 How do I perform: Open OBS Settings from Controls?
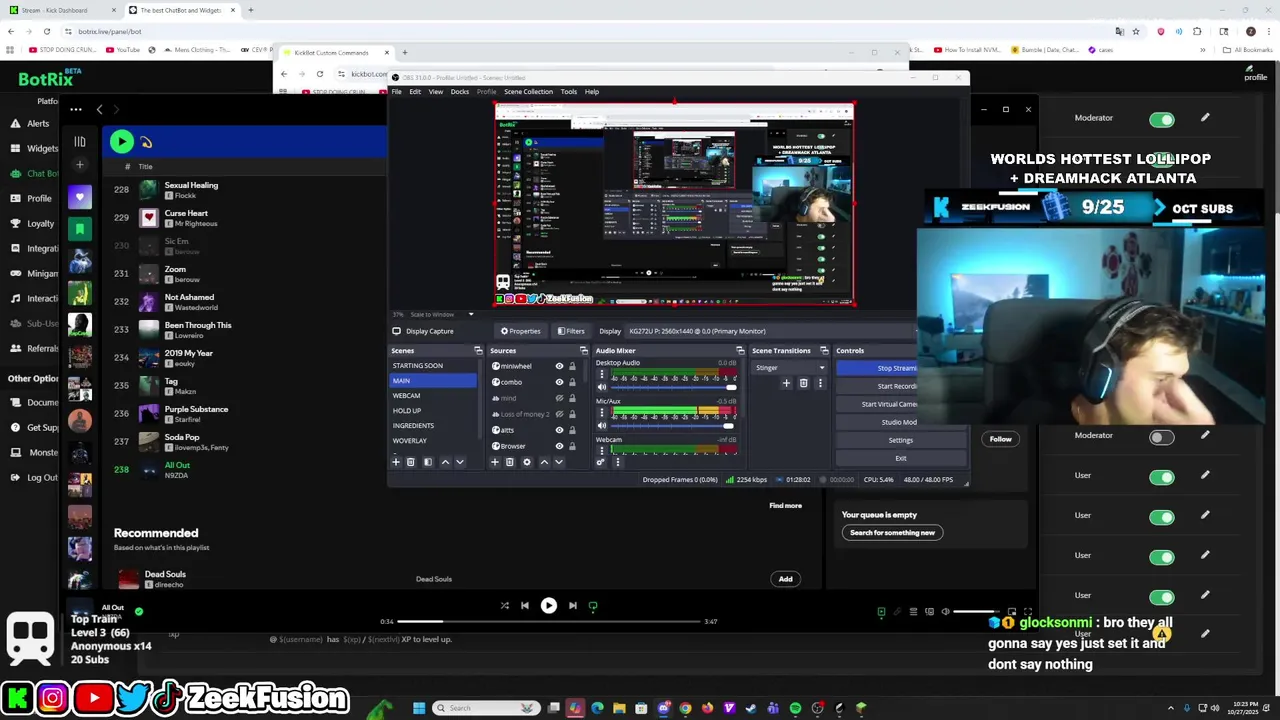click(900, 440)
